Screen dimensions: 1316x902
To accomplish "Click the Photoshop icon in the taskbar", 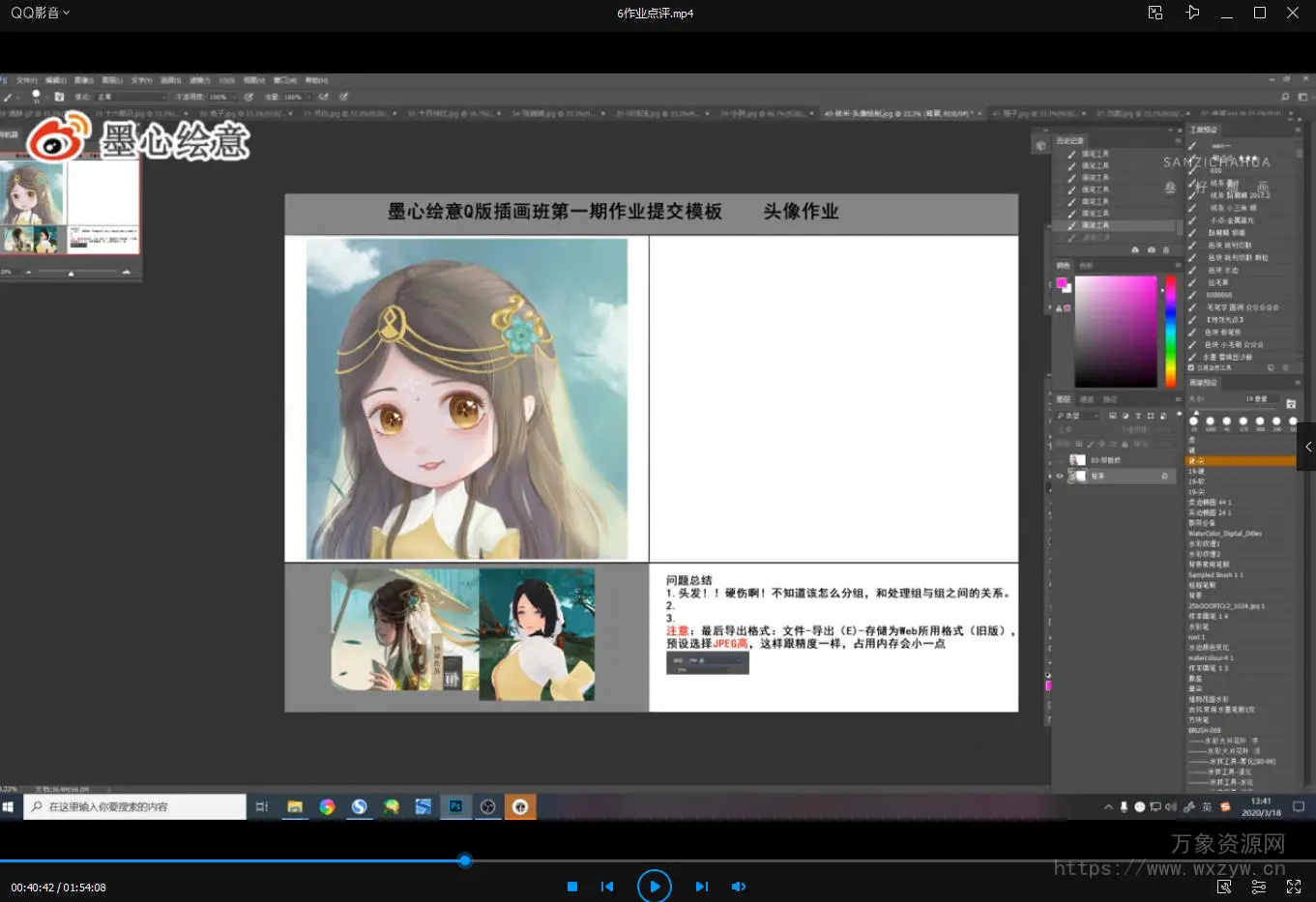I will tap(455, 807).
